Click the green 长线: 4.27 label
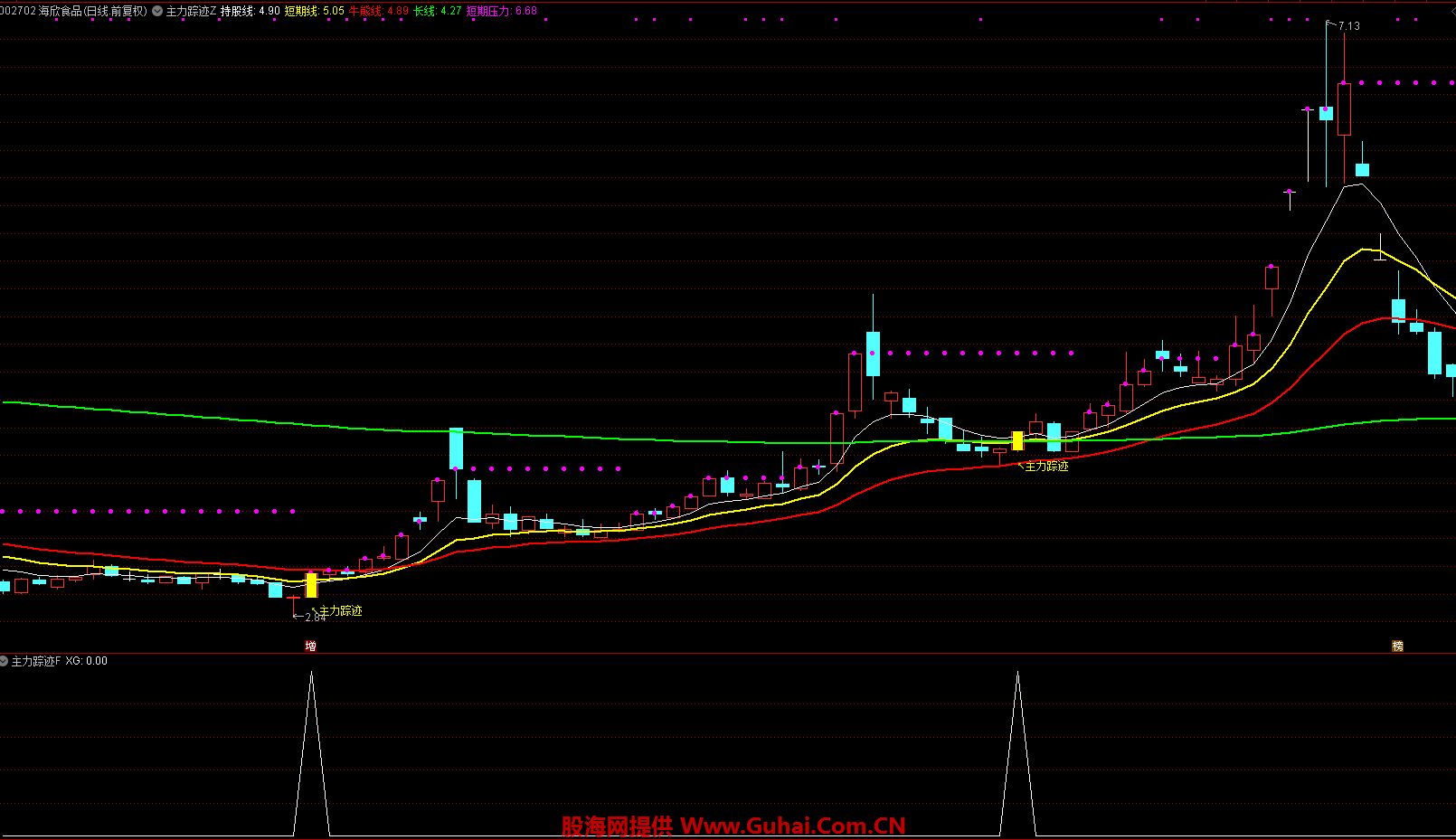 point(438,12)
